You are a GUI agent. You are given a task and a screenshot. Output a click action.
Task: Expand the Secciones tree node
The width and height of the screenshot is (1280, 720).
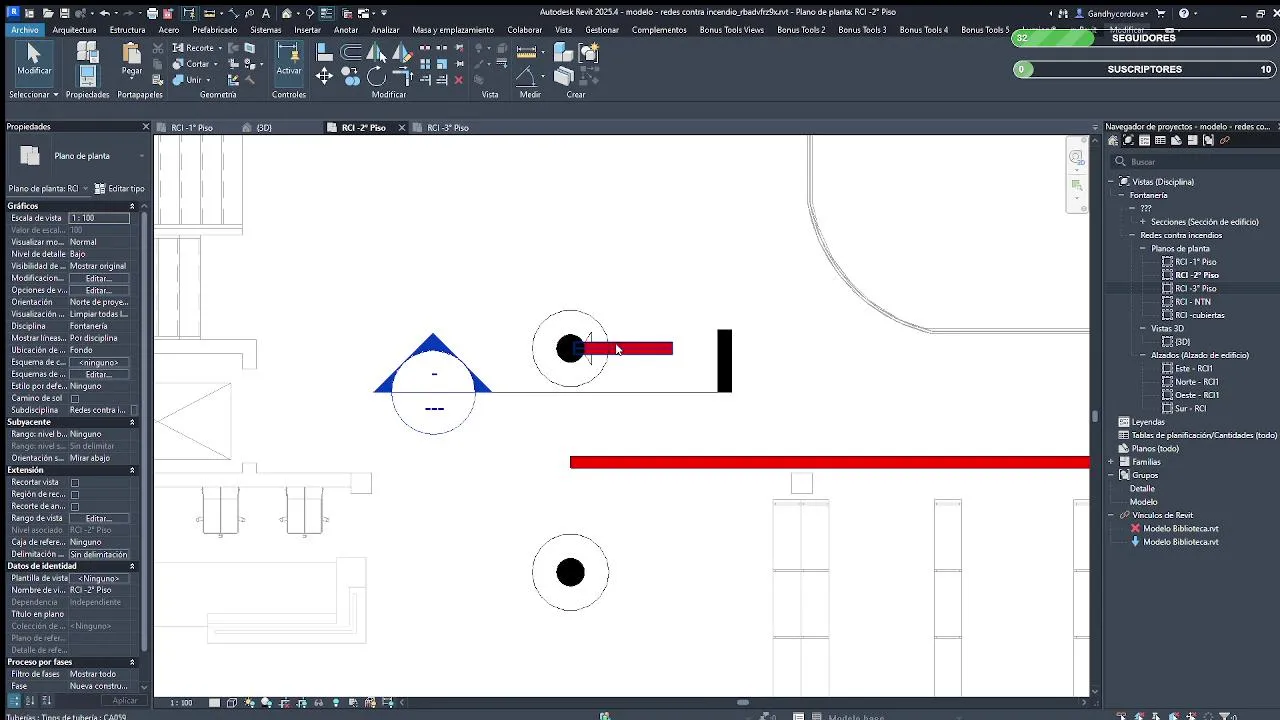[1143, 222]
